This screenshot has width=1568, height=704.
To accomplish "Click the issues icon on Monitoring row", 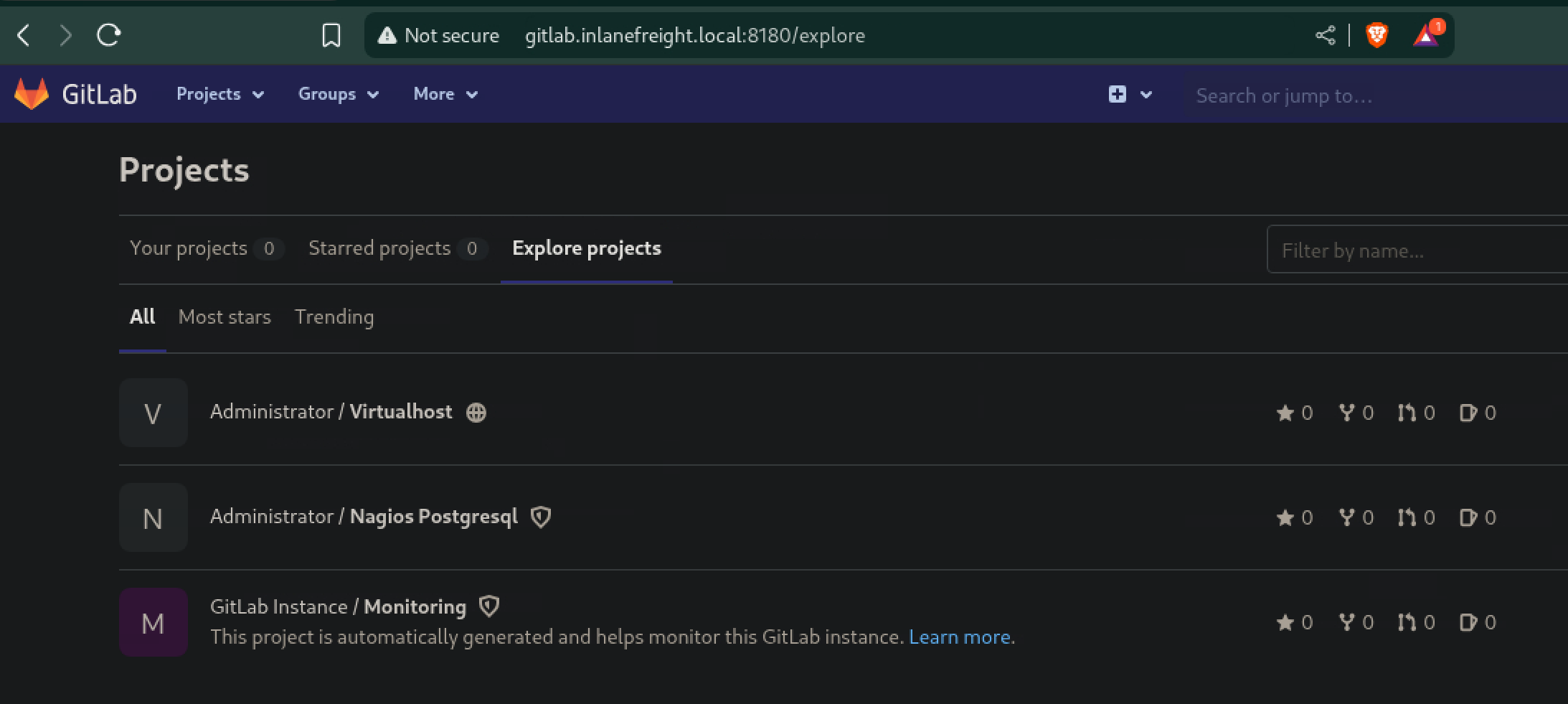I will coord(1468,622).
